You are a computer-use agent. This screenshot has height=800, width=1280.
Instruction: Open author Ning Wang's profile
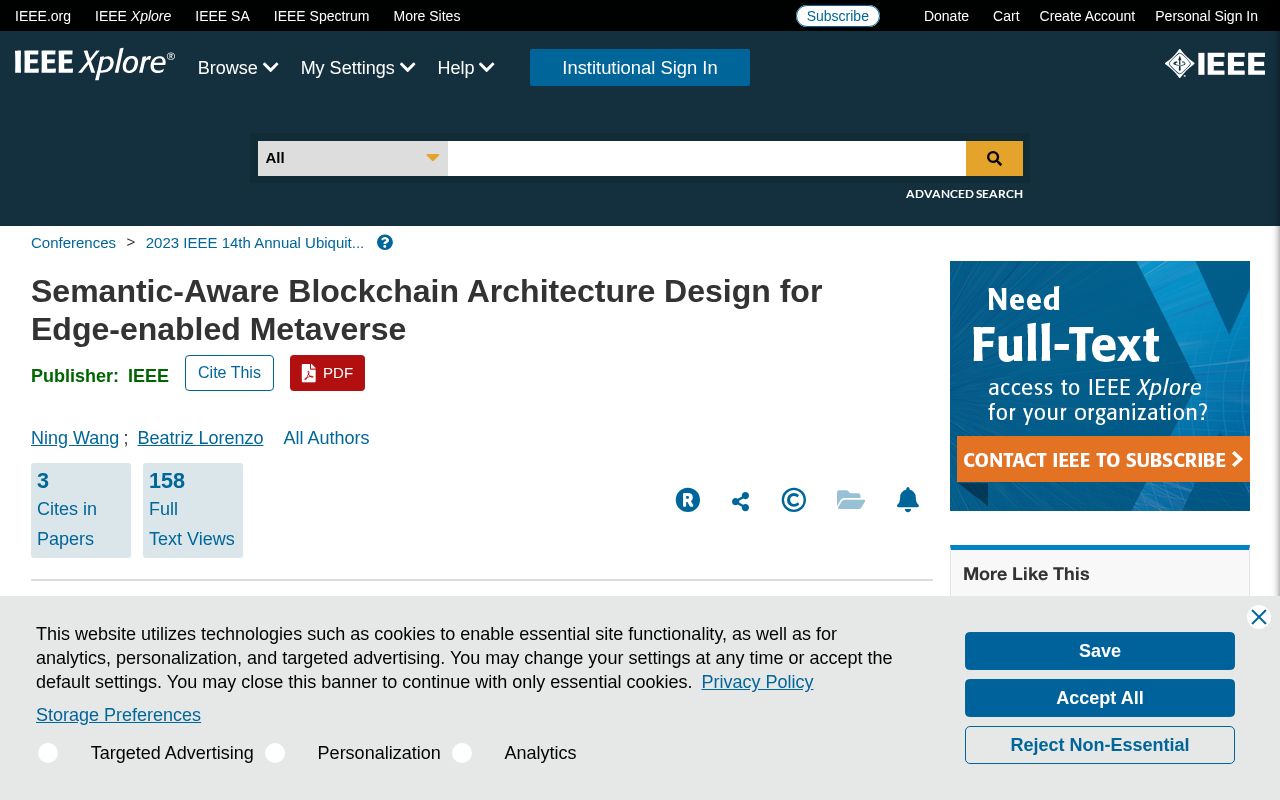75,438
